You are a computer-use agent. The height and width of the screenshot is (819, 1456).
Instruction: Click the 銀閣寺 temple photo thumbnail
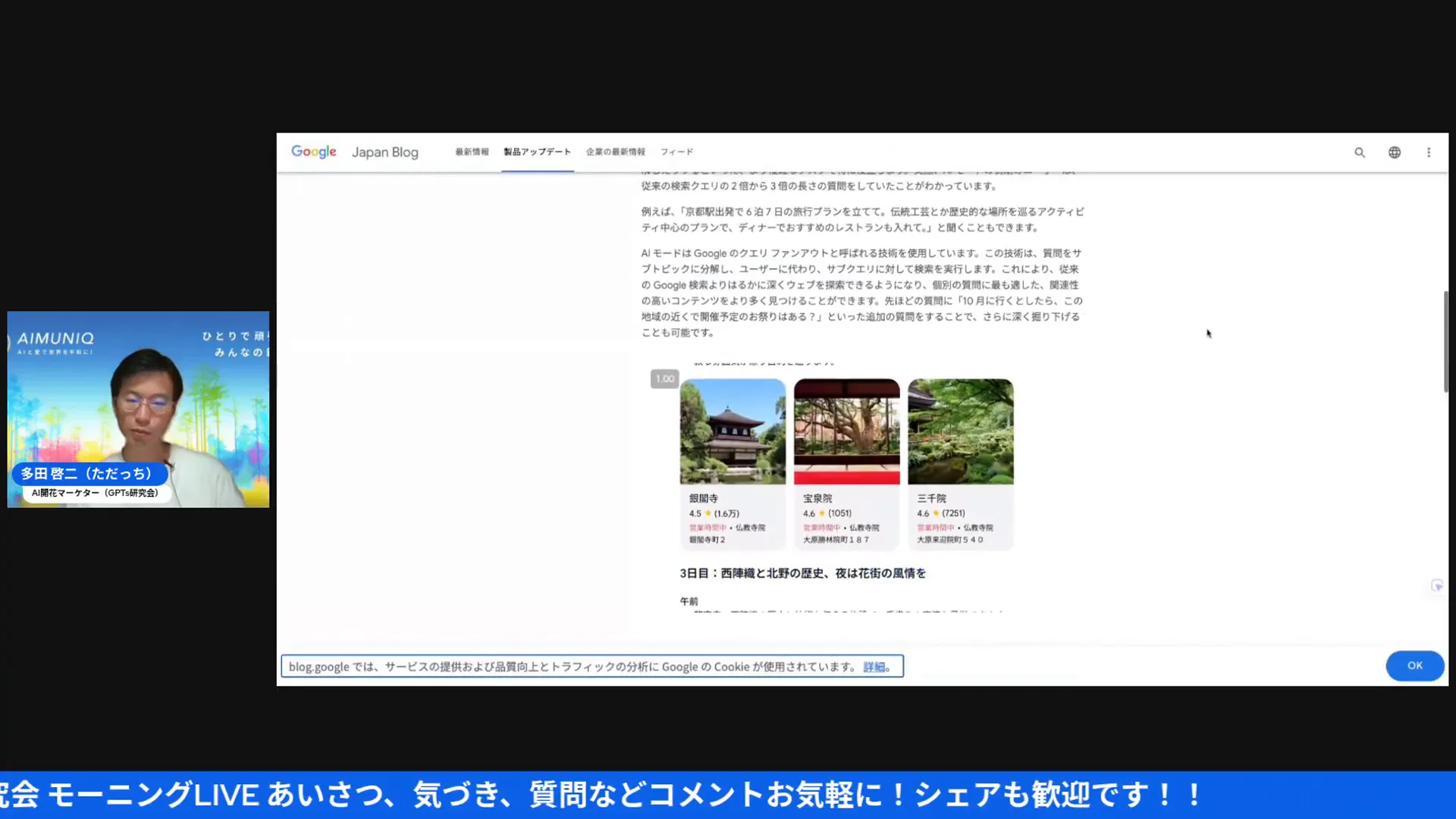[x=733, y=431]
